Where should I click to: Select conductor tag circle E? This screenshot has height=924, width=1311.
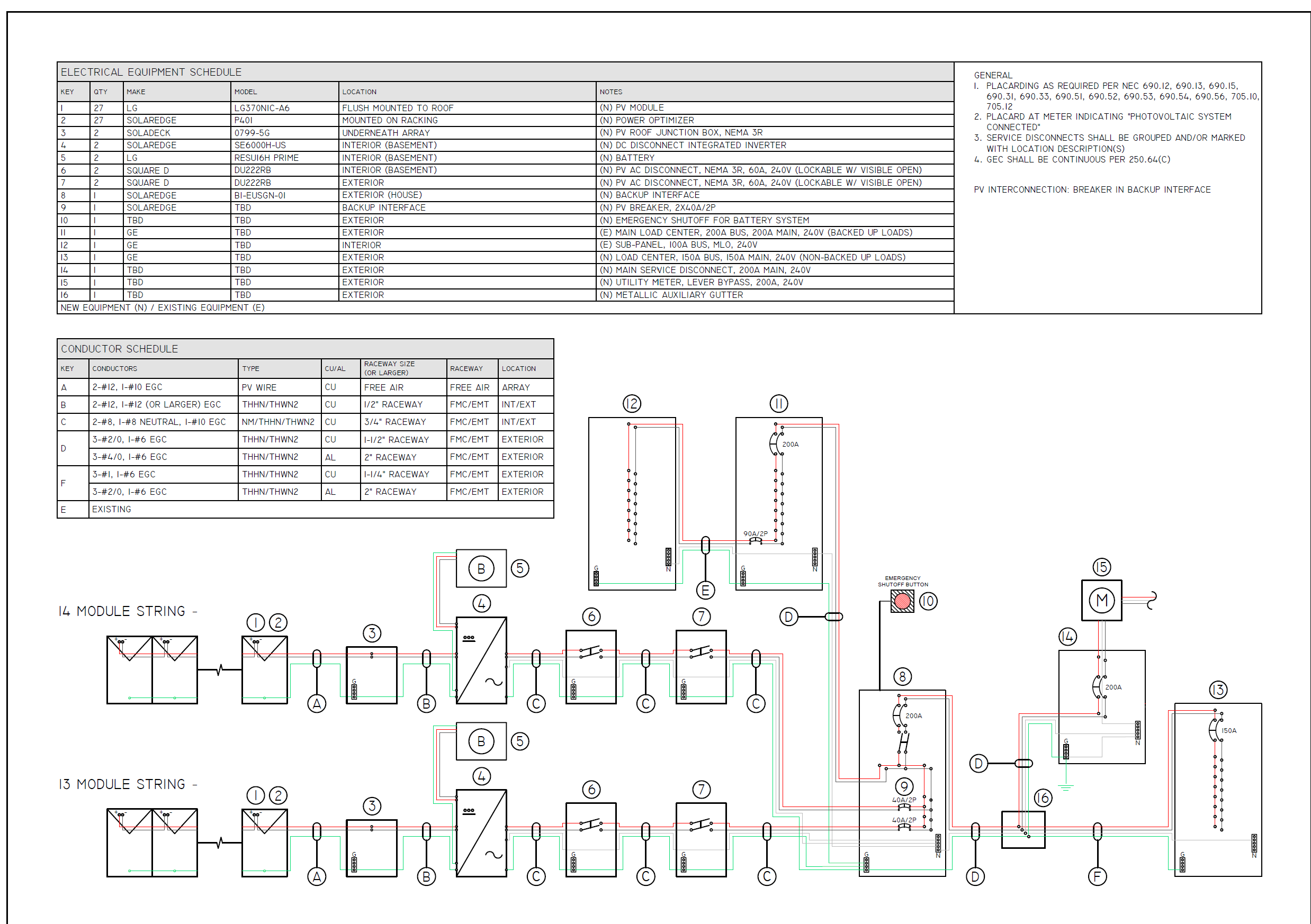(x=705, y=590)
